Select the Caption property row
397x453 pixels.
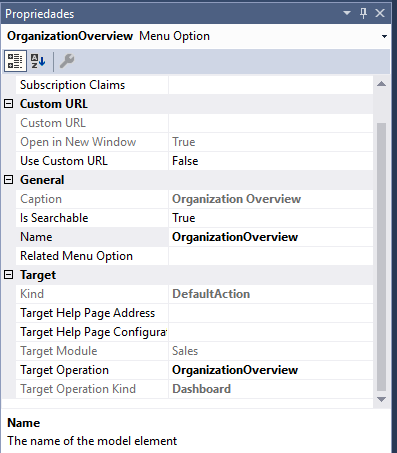[x=92, y=199]
